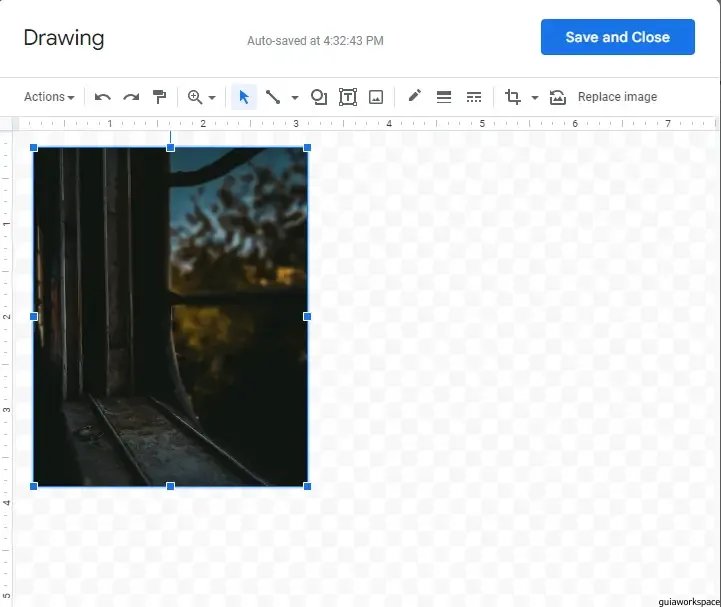This screenshot has height=607, width=721.
Task: Activate the Crop image tool
Action: coord(513,97)
